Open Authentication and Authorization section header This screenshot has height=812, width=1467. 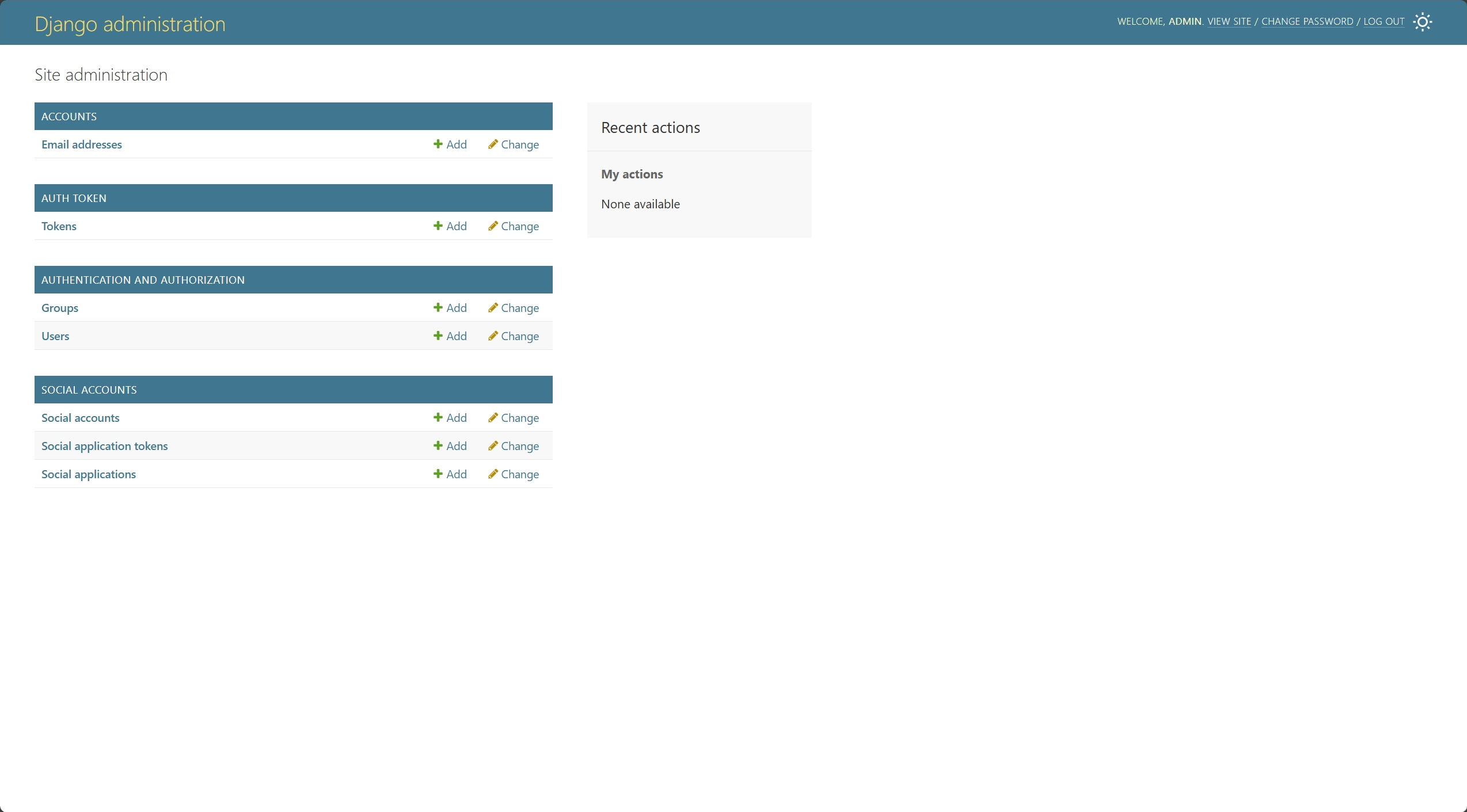click(x=143, y=280)
